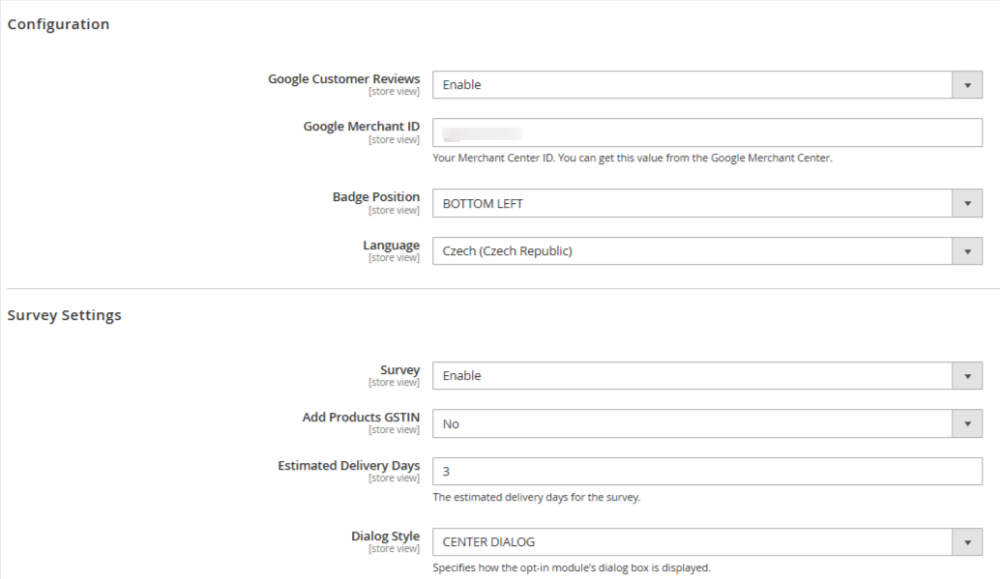Click the Estimated Delivery Days label
1000x579 pixels.
pyautogui.click(x=348, y=466)
